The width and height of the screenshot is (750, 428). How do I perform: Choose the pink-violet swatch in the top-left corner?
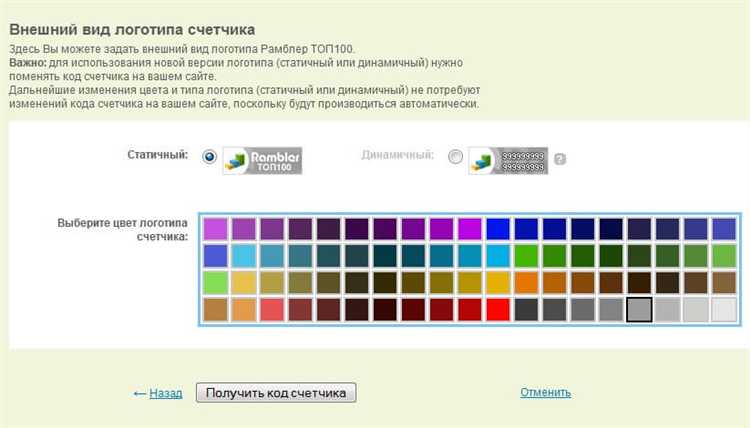coord(215,229)
